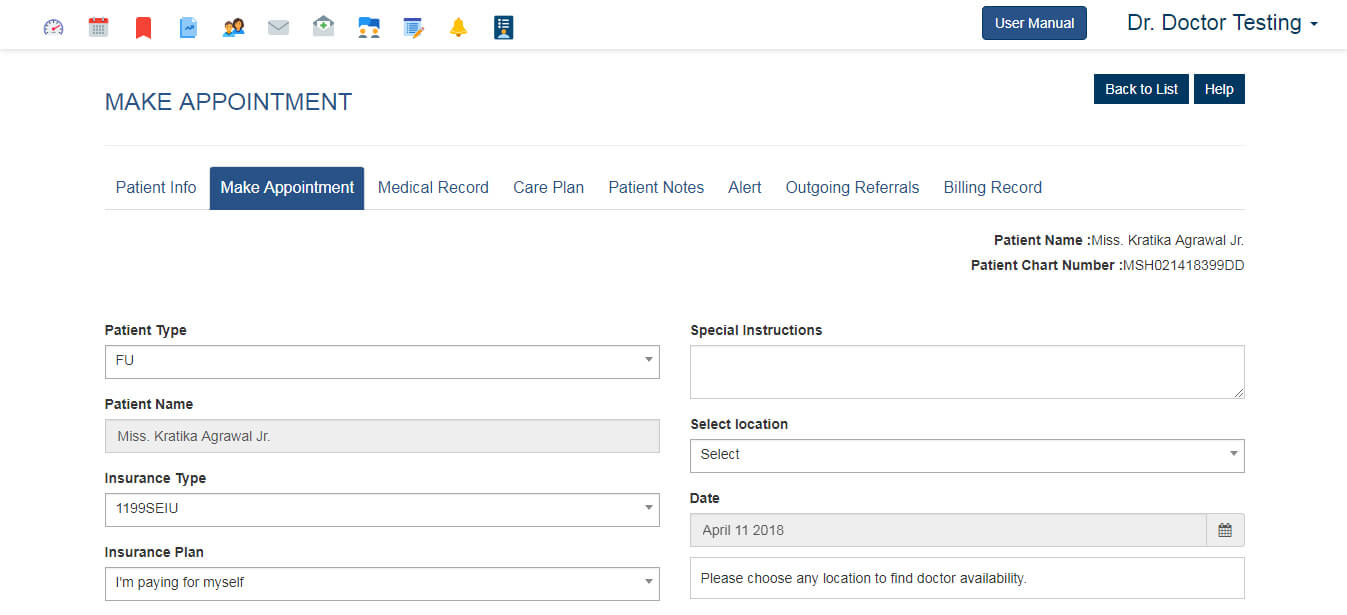Image resolution: width=1347 pixels, height=615 pixels.
Task: Open the calendar picker beside the Date field
Action: pyautogui.click(x=1225, y=530)
